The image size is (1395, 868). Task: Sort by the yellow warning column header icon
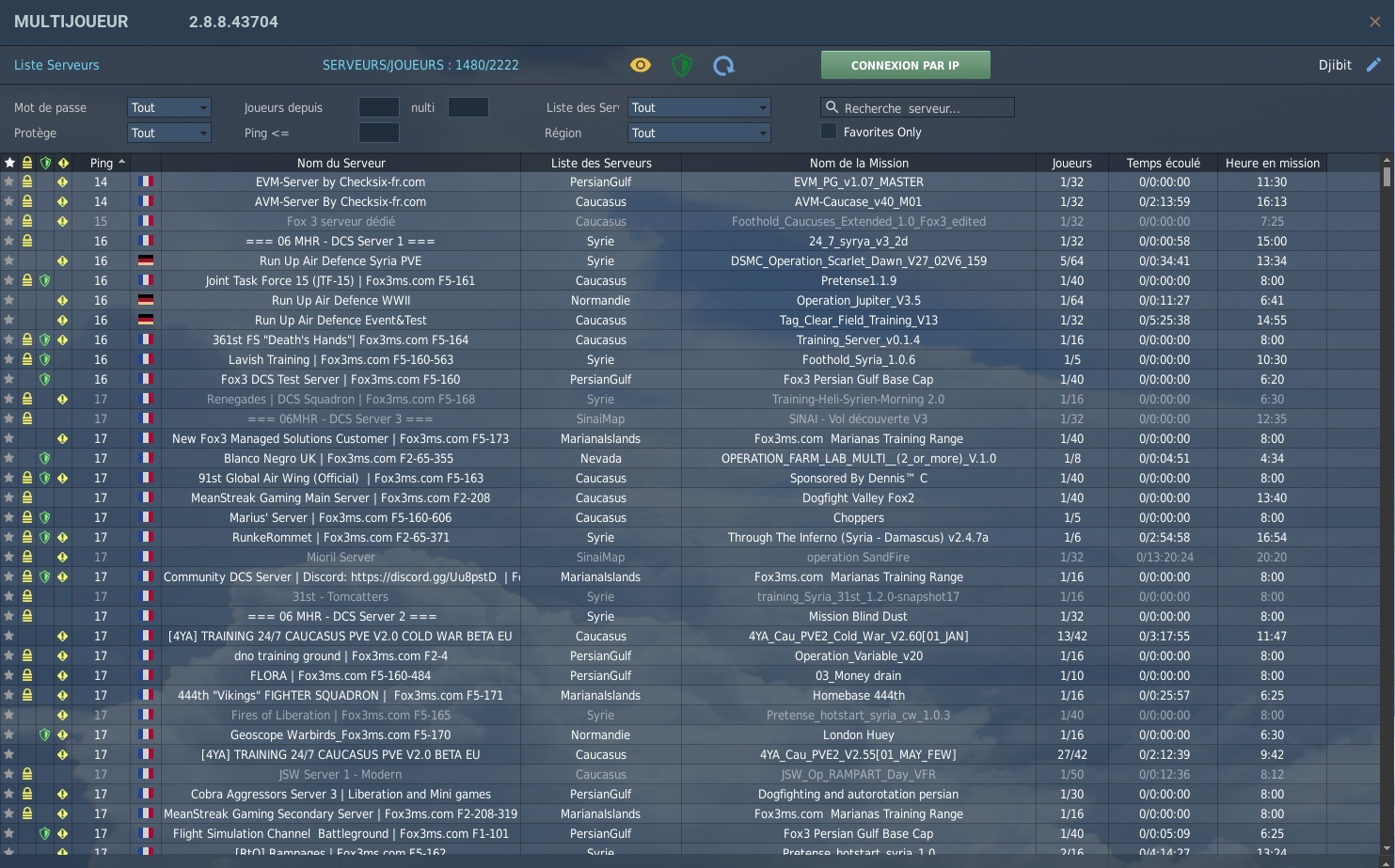point(63,163)
